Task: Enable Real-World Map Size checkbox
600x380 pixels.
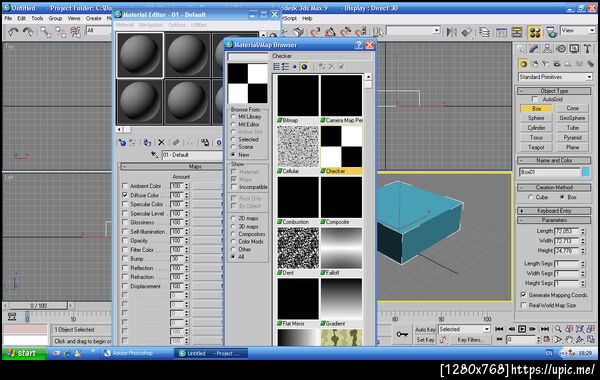Action: click(x=523, y=305)
